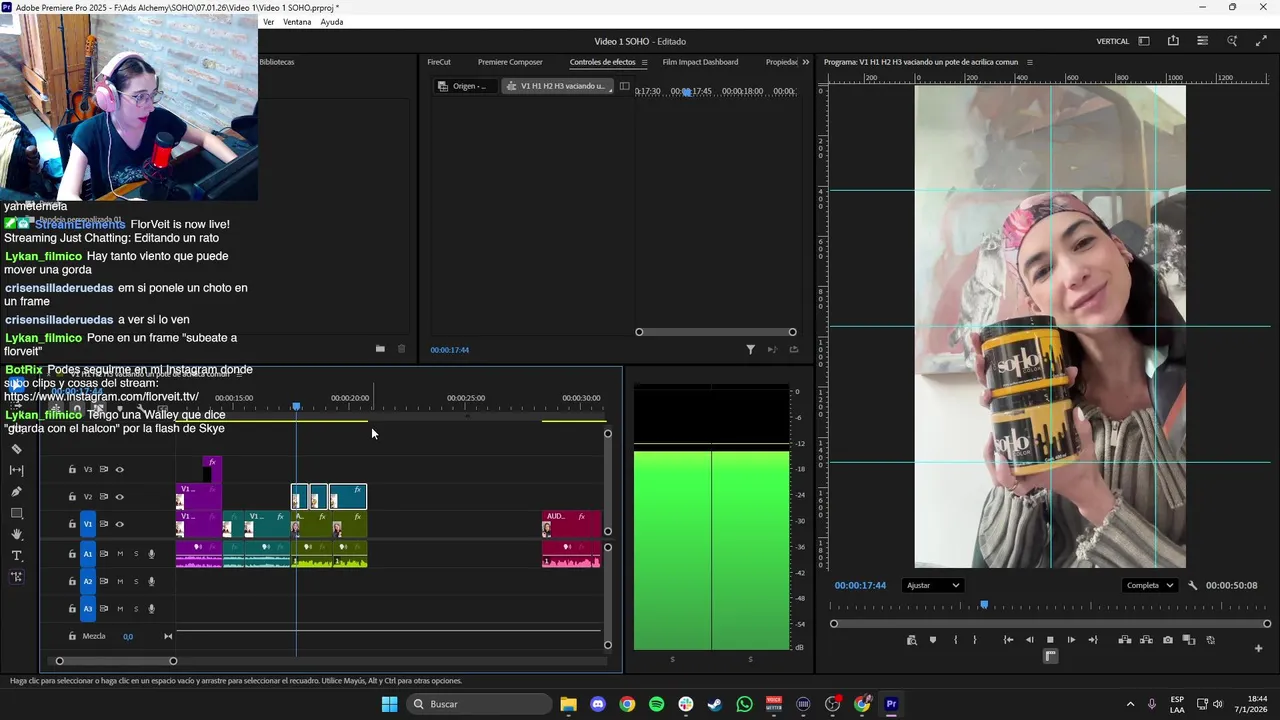Switch to the FireCut tab
1280x720 pixels.
point(439,62)
